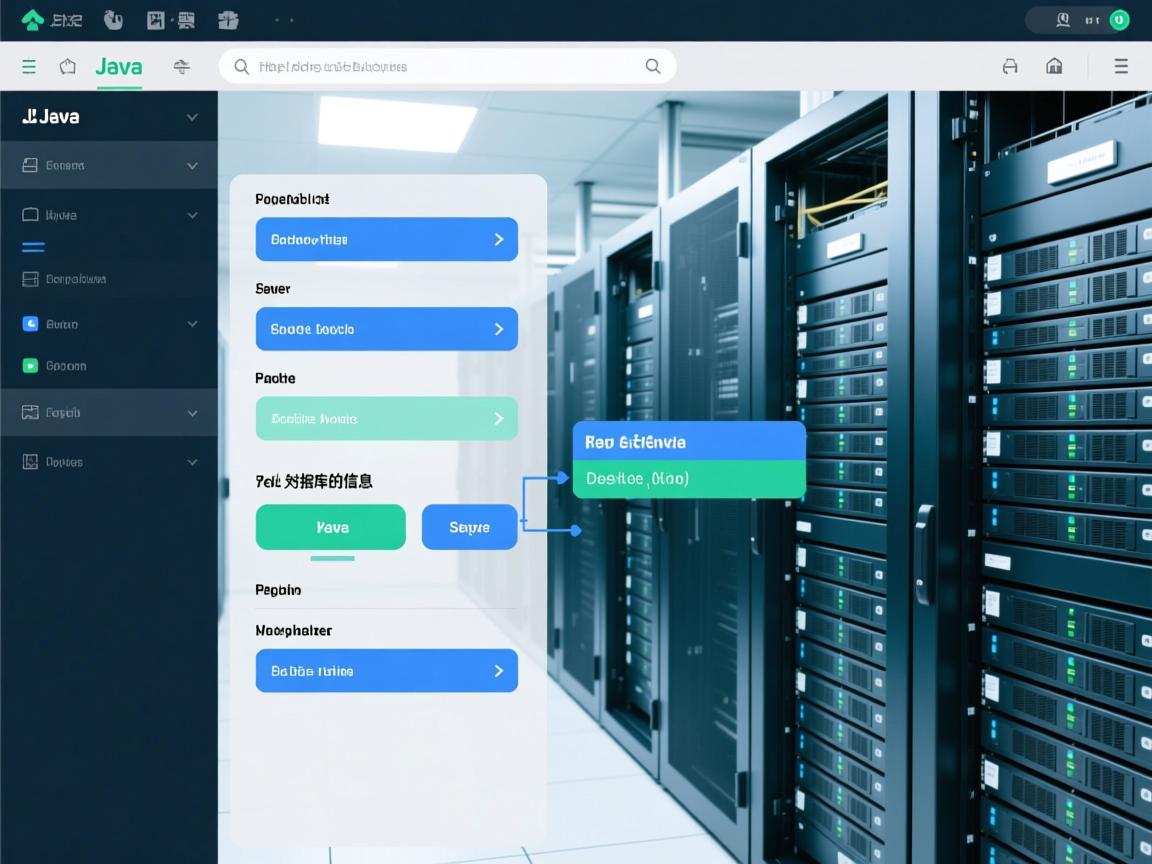The image size is (1152, 864).
Task: Open the settings icon right of Java tab
Action: pos(180,66)
